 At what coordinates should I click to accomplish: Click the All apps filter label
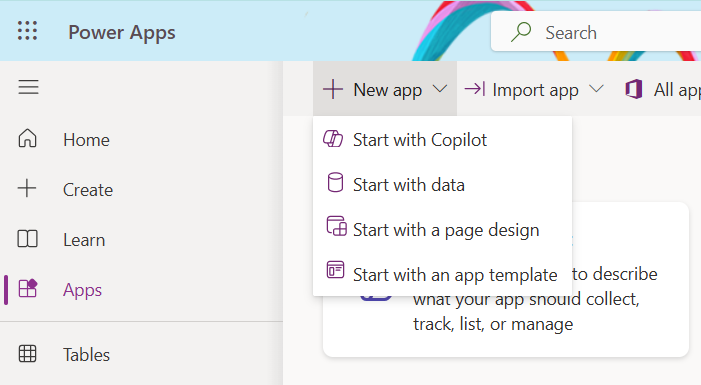click(x=677, y=90)
